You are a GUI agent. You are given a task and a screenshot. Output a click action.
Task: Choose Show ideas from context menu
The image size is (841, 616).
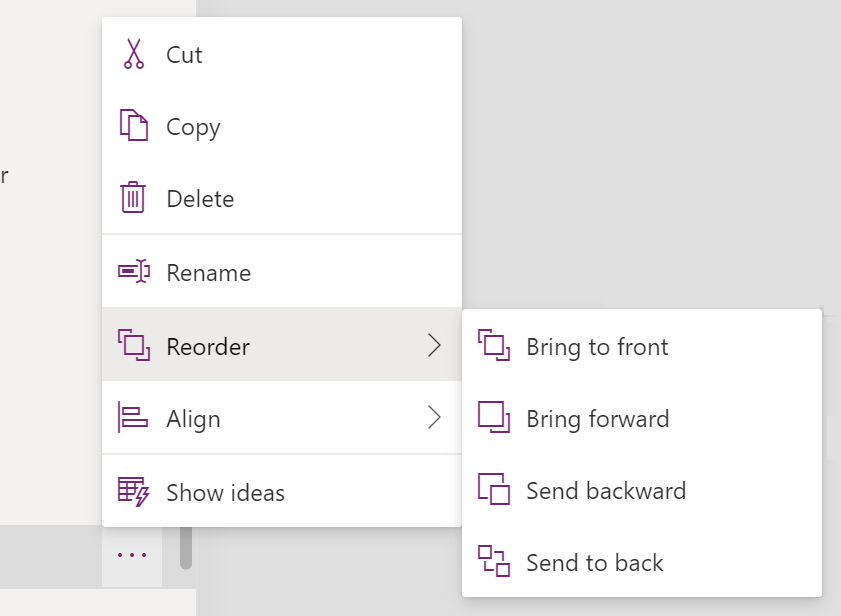[x=225, y=493]
